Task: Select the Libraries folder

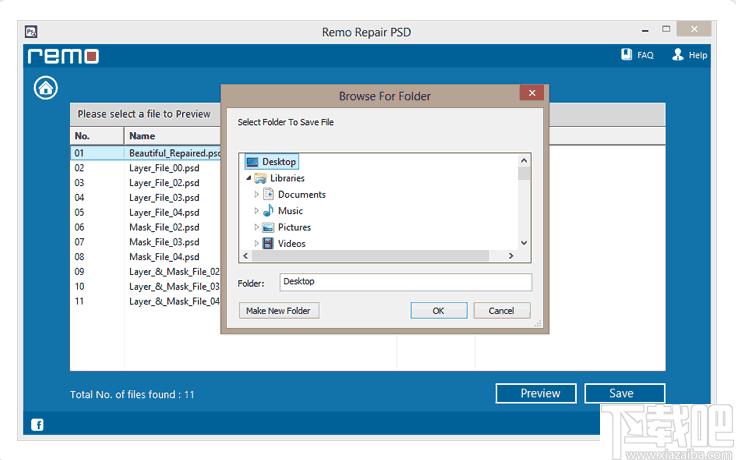Action: (x=280, y=178)
